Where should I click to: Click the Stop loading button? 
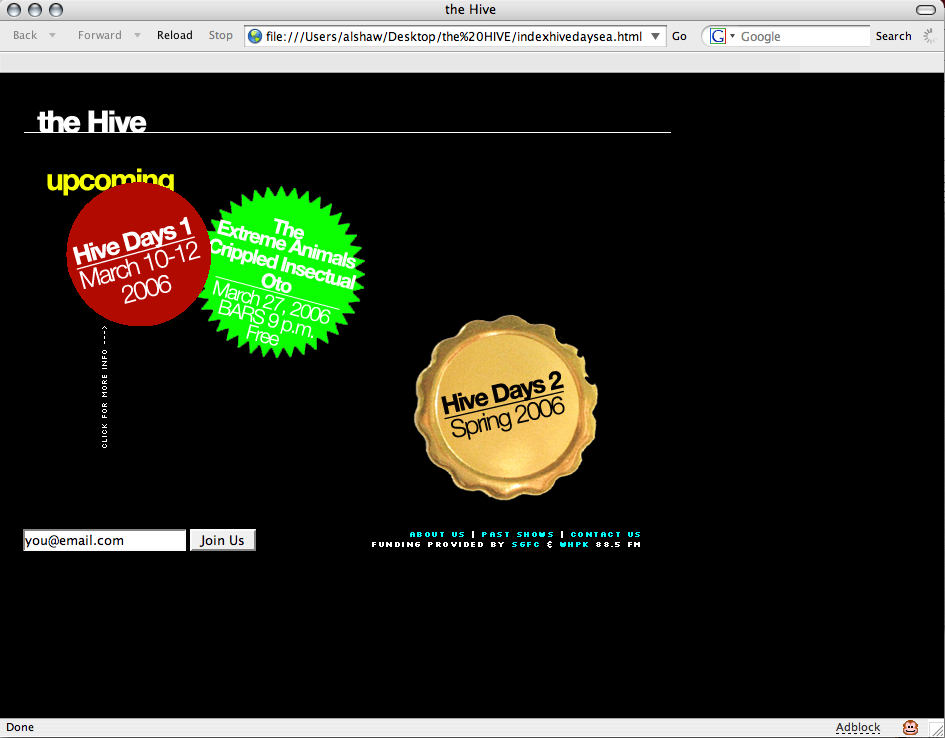coord(221,36)
